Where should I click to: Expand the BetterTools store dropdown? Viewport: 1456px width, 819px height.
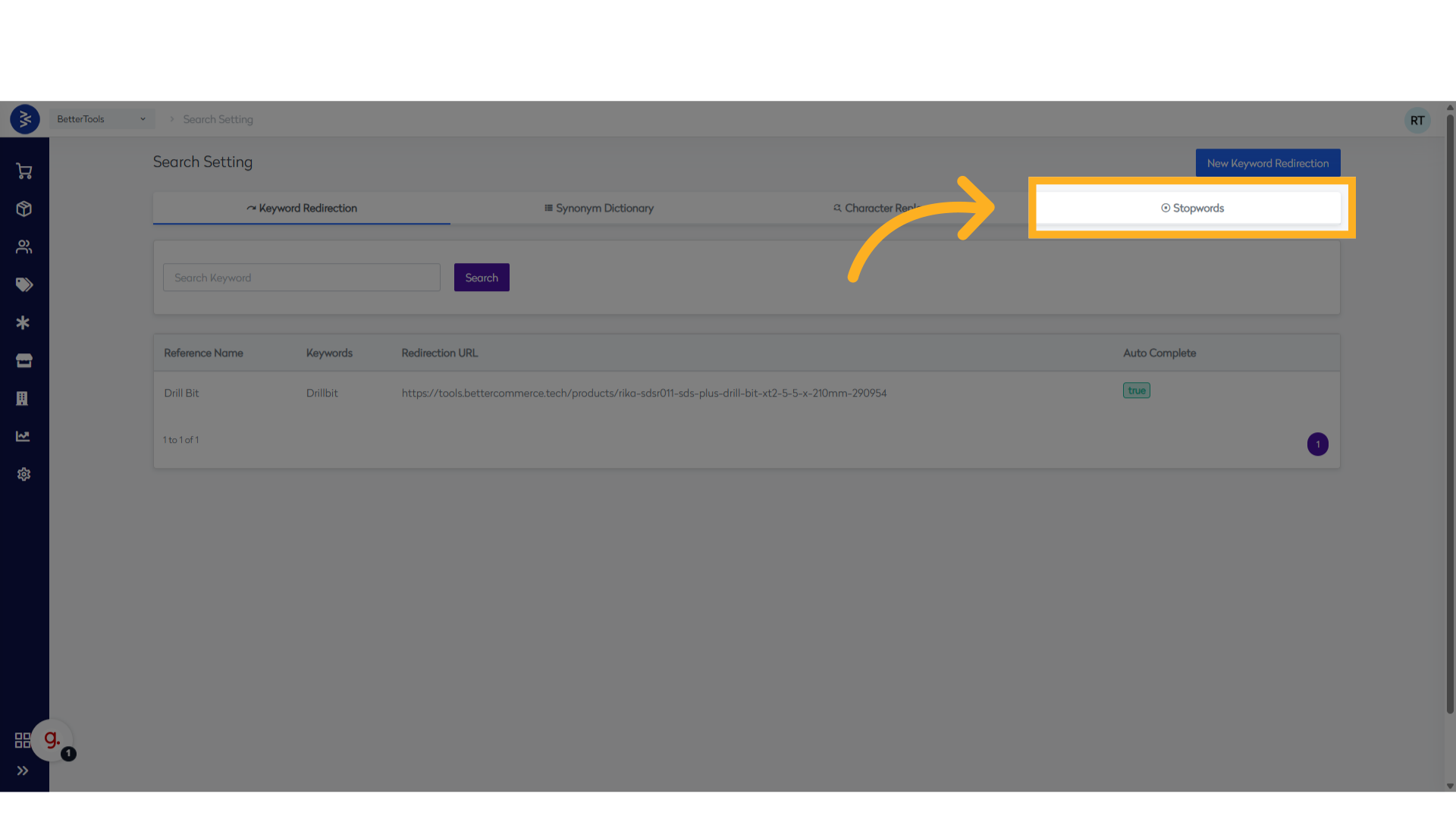coord(102,119)
